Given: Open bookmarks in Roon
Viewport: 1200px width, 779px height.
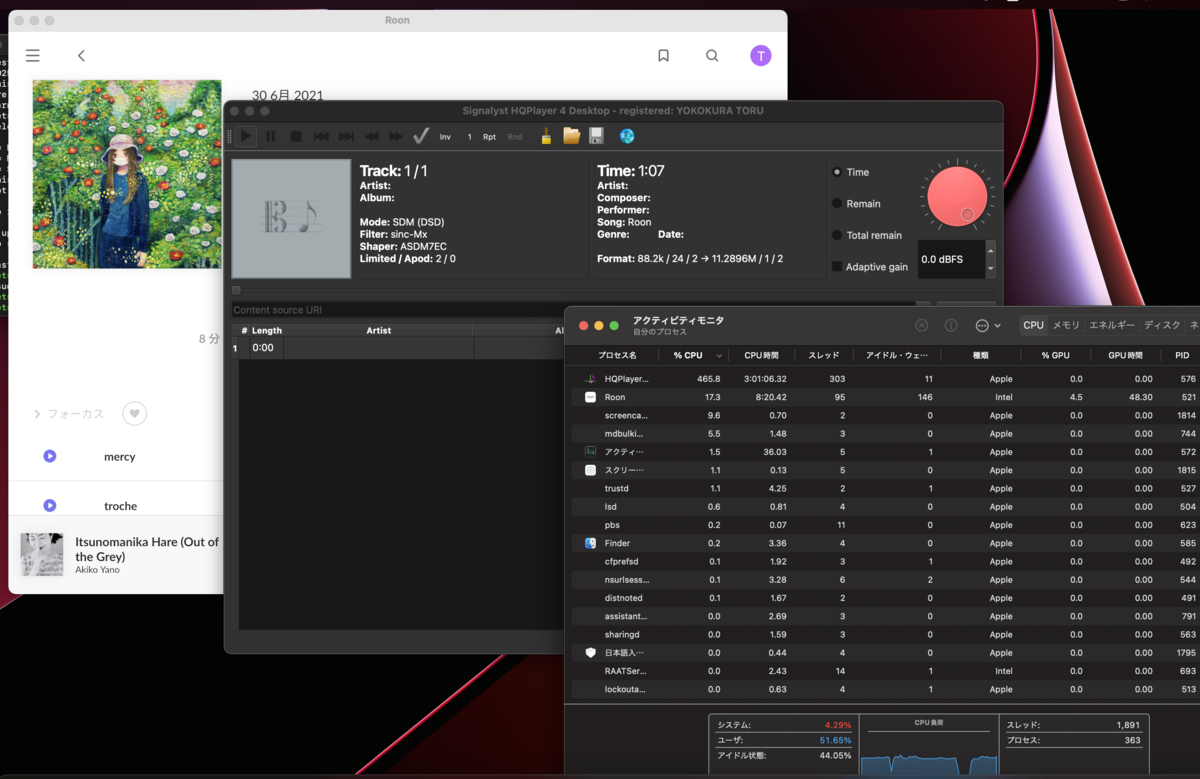Looking at the screenshot, I should [x=663, y=56].
